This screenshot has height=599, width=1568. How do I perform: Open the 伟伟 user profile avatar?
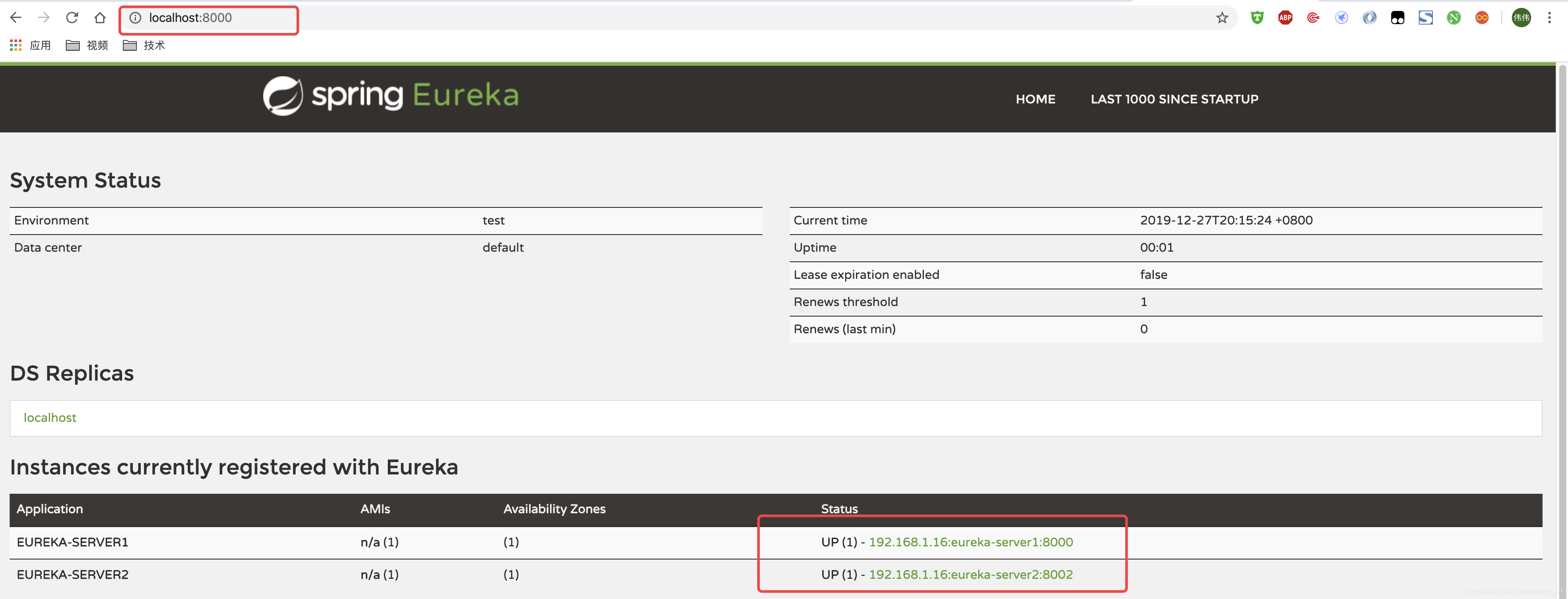pos(1521,18)
